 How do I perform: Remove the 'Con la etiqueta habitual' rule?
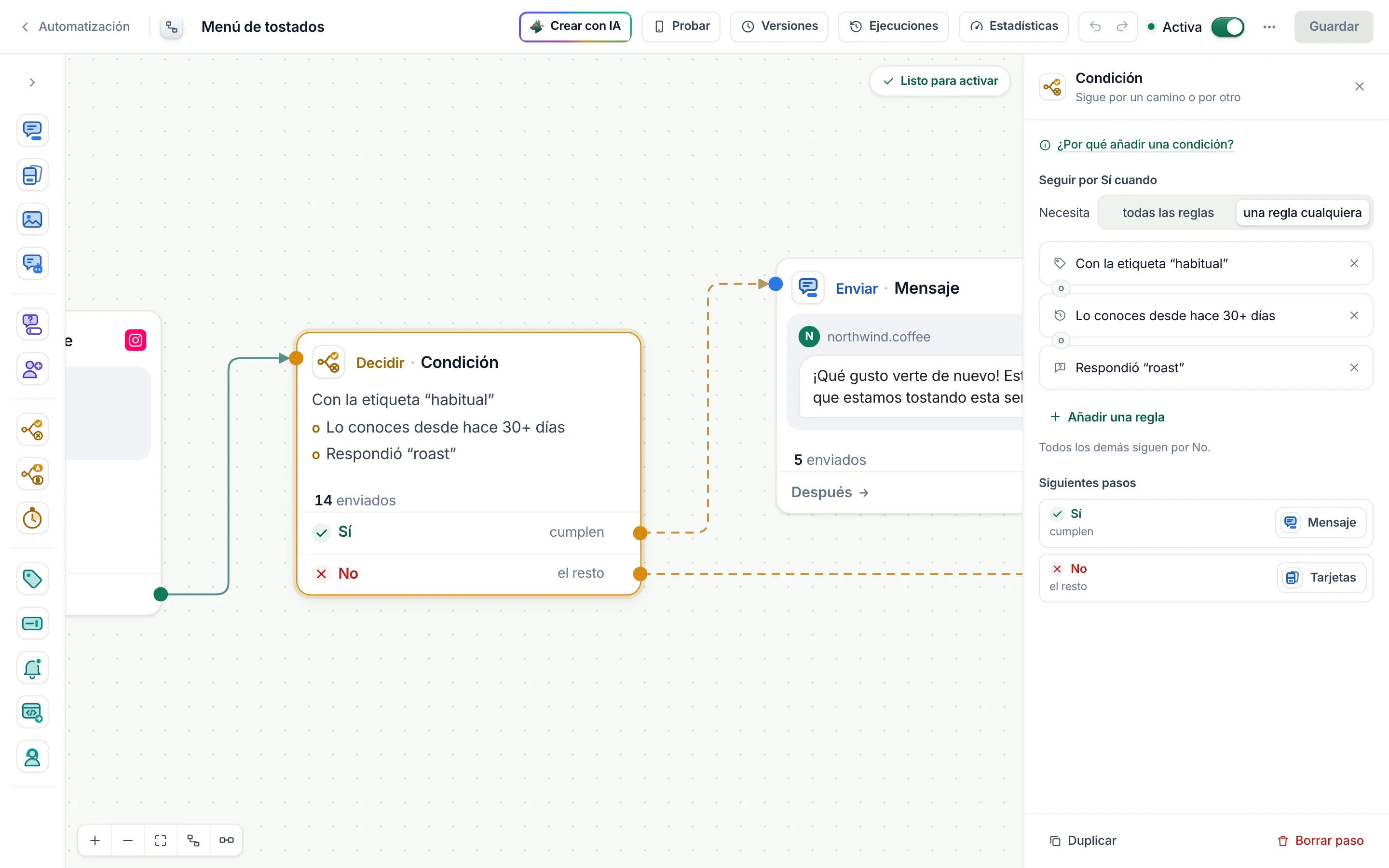point(1354,263)
